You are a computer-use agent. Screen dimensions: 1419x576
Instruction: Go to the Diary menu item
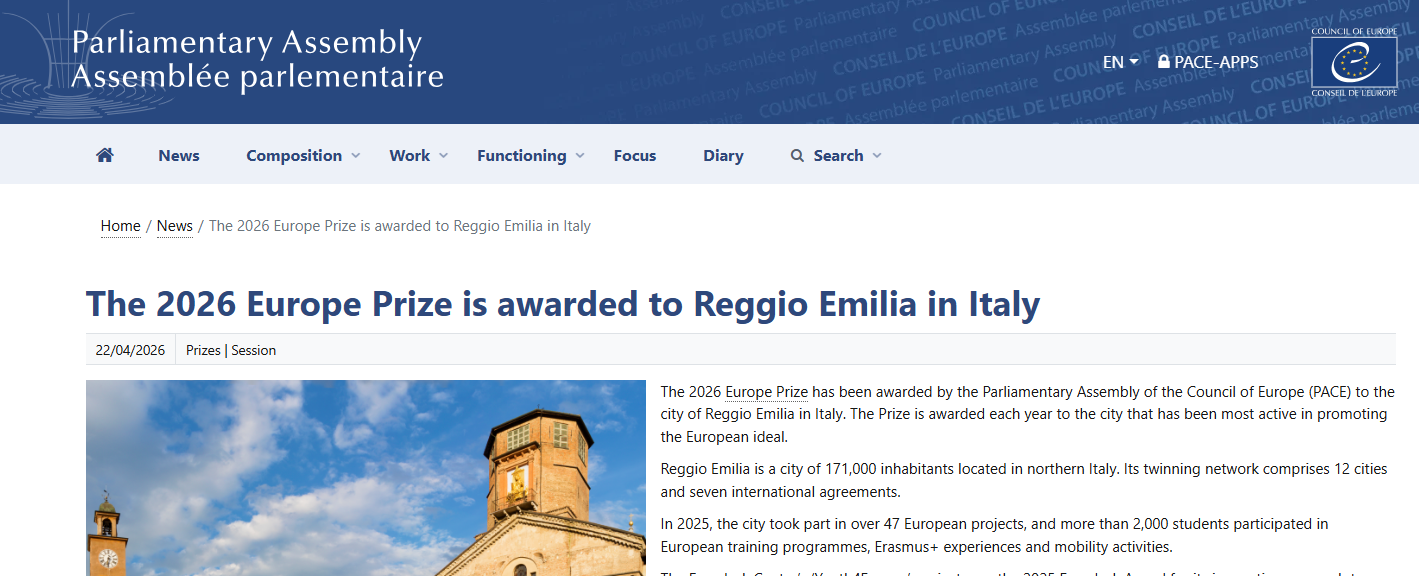[723, 156]
